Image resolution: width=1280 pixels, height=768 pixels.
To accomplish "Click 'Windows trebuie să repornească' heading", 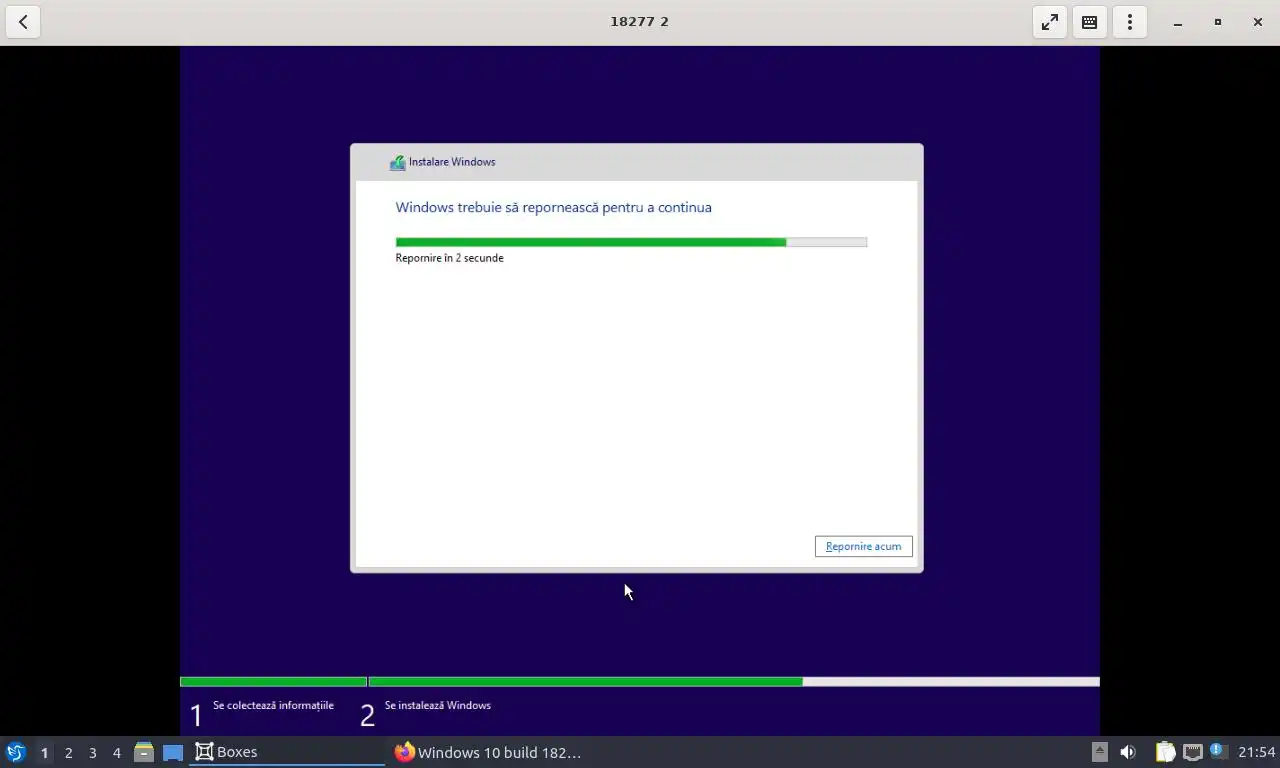I will point(553,207).
